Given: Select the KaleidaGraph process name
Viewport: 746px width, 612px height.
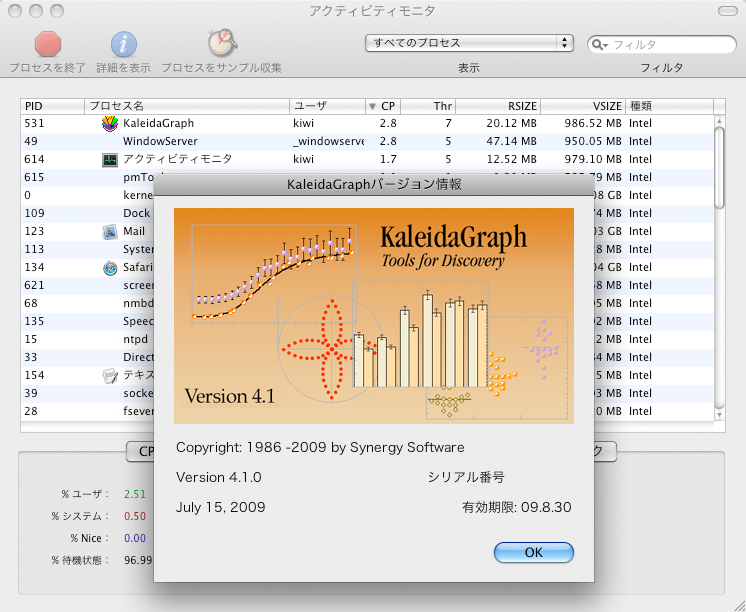Looking at the screenshot, I should (x=158, y=123).
